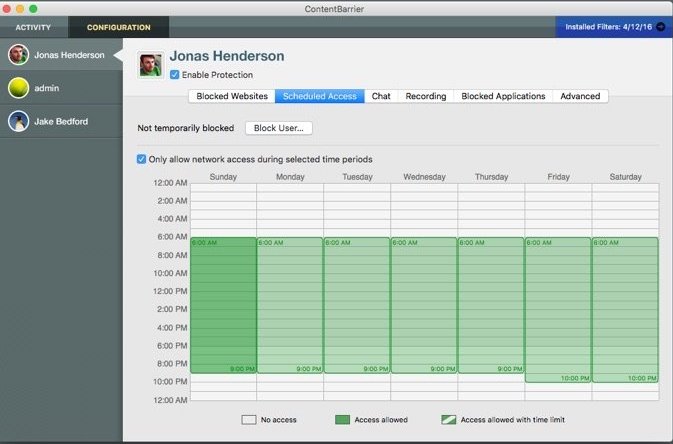Select the Advanced tab
Image resolution: width=673 pixels, height=444 pixels.
(x=580, y=96)
